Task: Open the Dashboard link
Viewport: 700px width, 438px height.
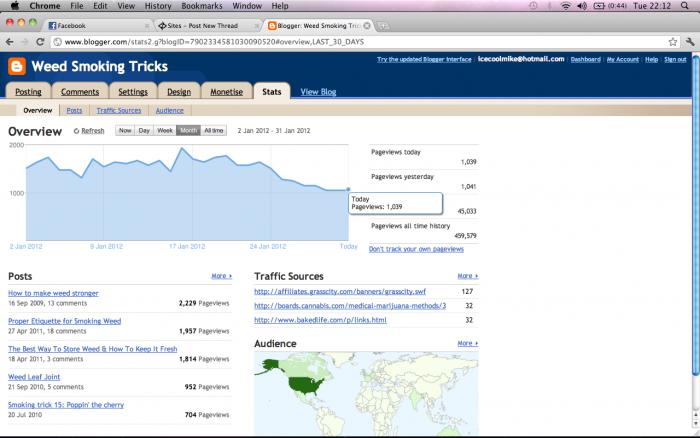Action: [x=585, y=59]
